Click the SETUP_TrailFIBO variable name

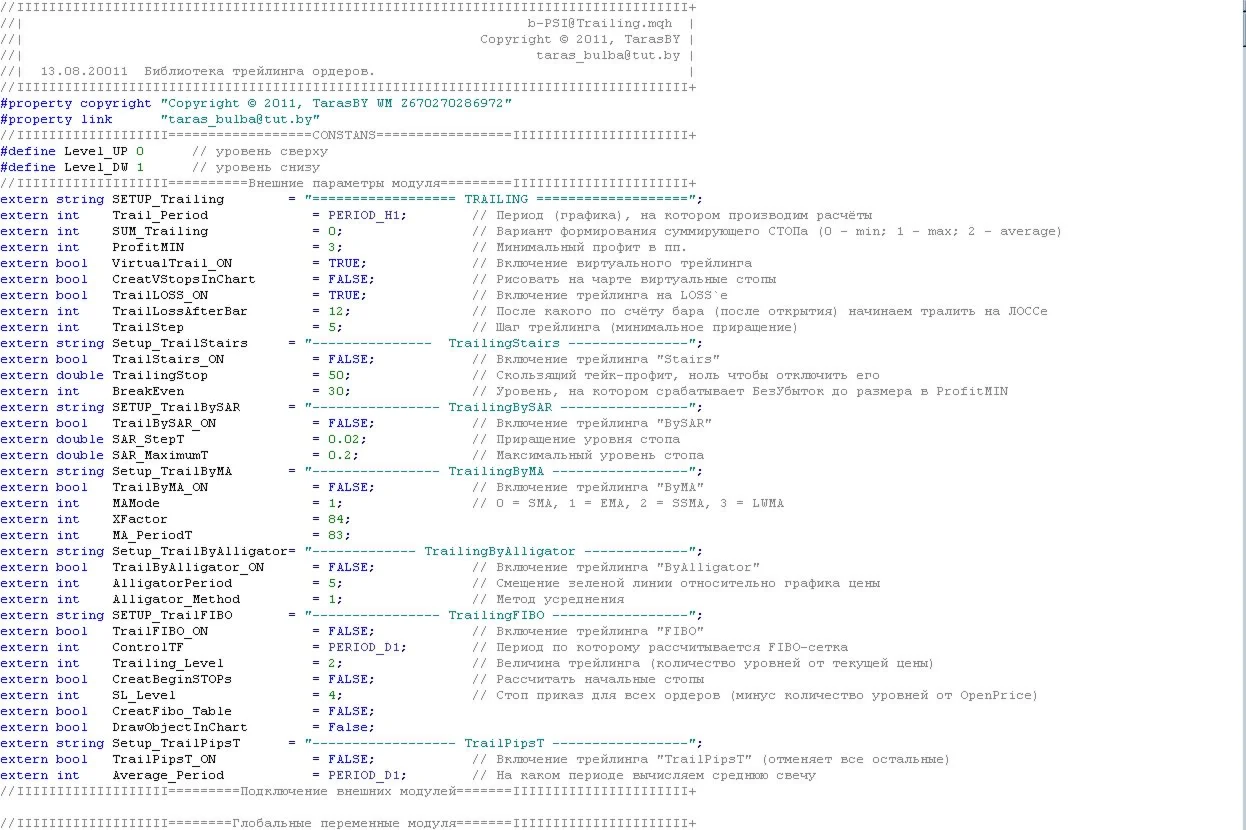pos(172,615)
